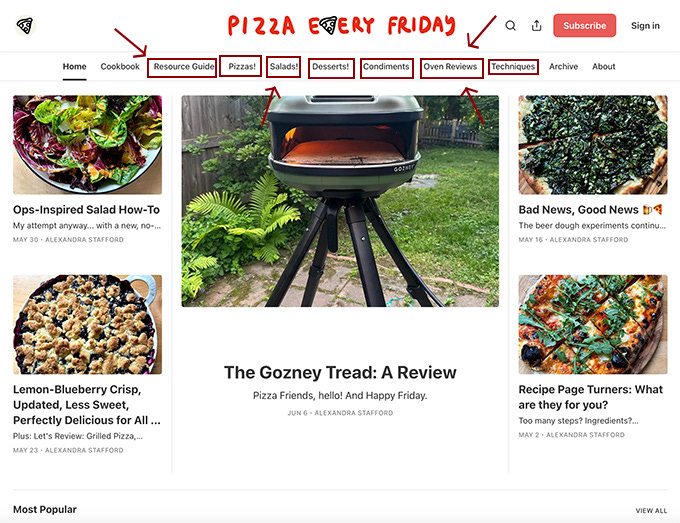Open the Archive tab

[x=563, y=66]
